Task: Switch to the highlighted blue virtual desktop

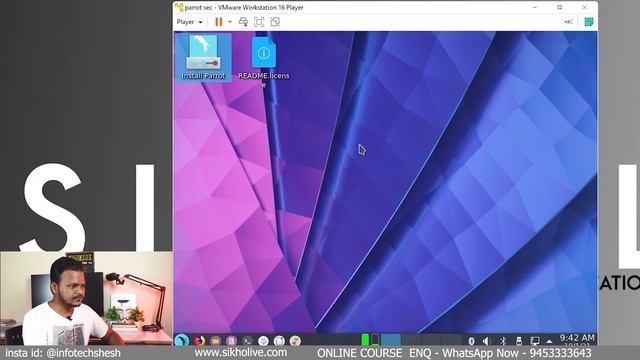Action: (391, 340)
